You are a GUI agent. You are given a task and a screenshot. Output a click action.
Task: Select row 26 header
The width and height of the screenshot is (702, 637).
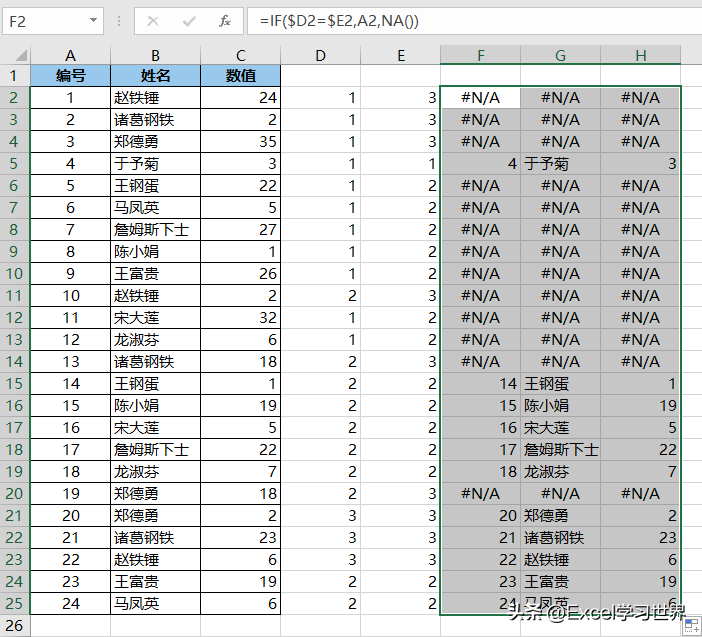coord(14,625)
